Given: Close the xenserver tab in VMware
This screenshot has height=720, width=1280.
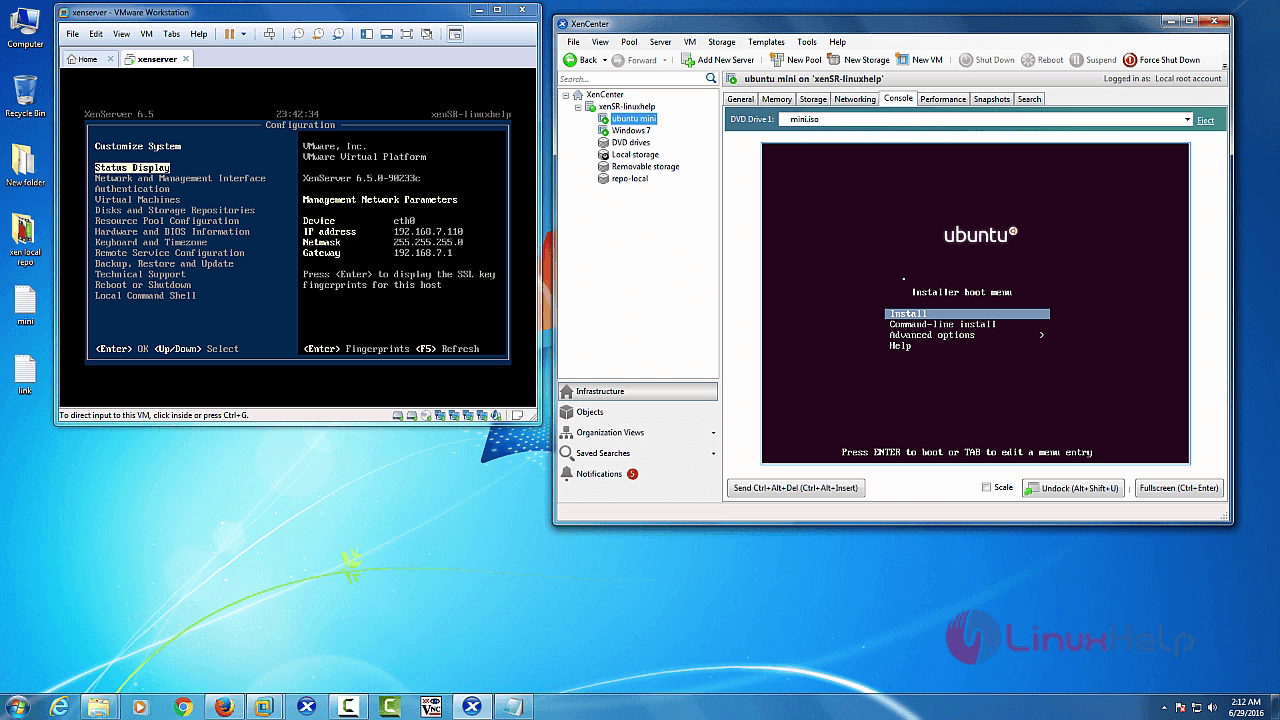Looking at the screenshot, I should coord(185,59).
